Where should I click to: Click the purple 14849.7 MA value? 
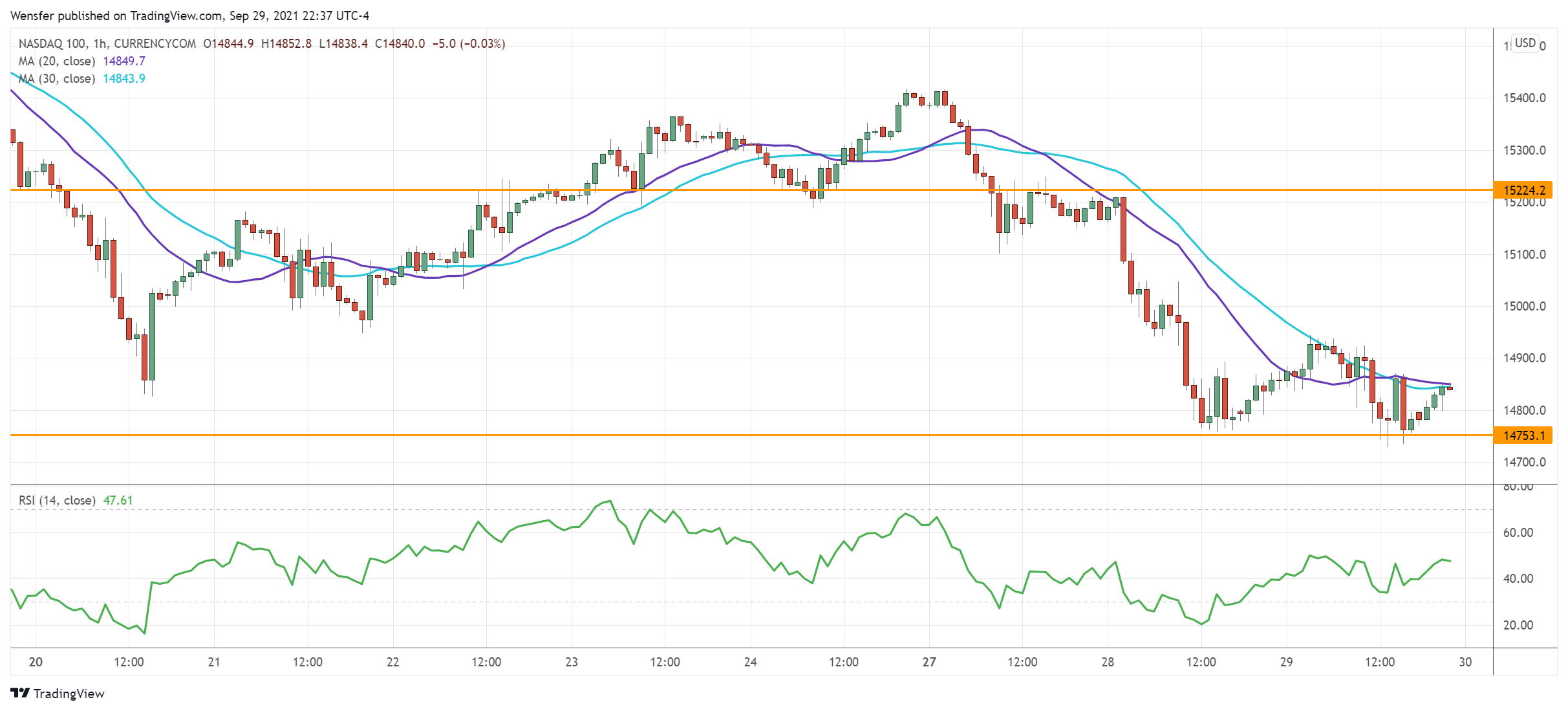tap(124, 61)
